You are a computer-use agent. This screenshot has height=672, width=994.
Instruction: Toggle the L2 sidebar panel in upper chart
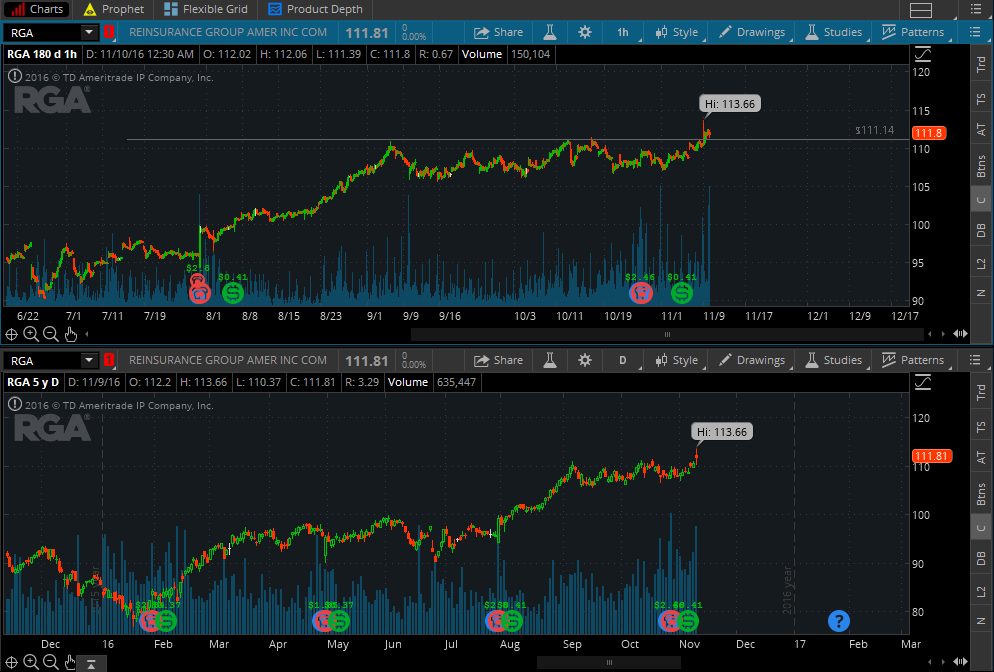(981, 263)
